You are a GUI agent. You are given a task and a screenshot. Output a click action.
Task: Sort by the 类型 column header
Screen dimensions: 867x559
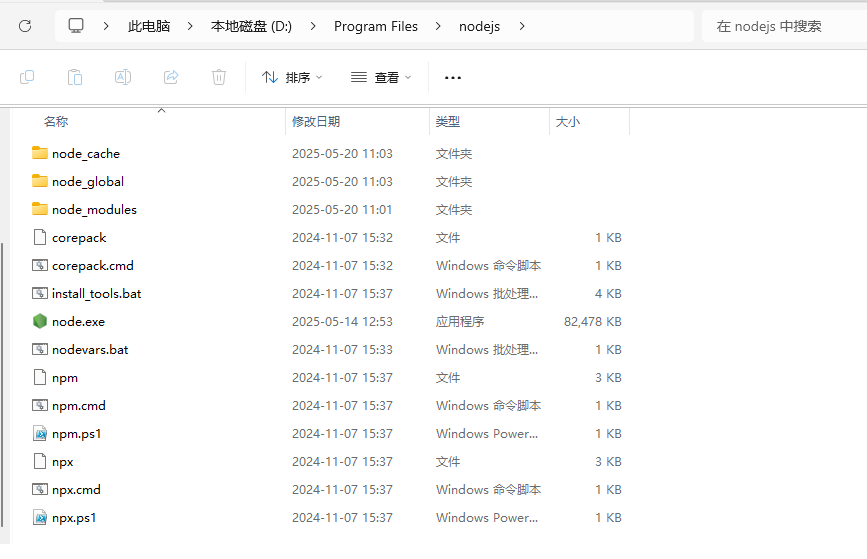[x=447, y=122]
